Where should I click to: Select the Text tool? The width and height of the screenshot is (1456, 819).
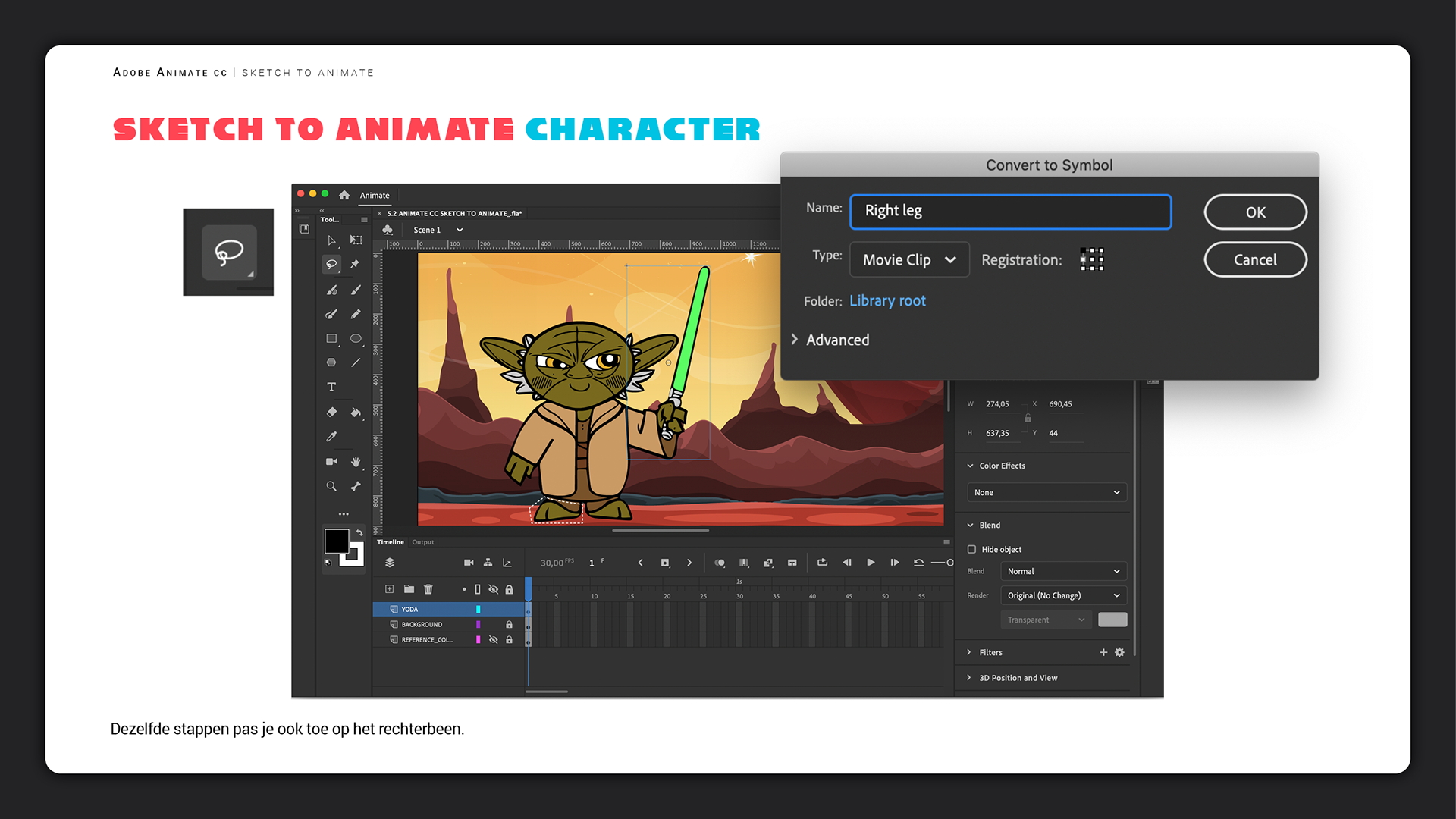[331, 387]
